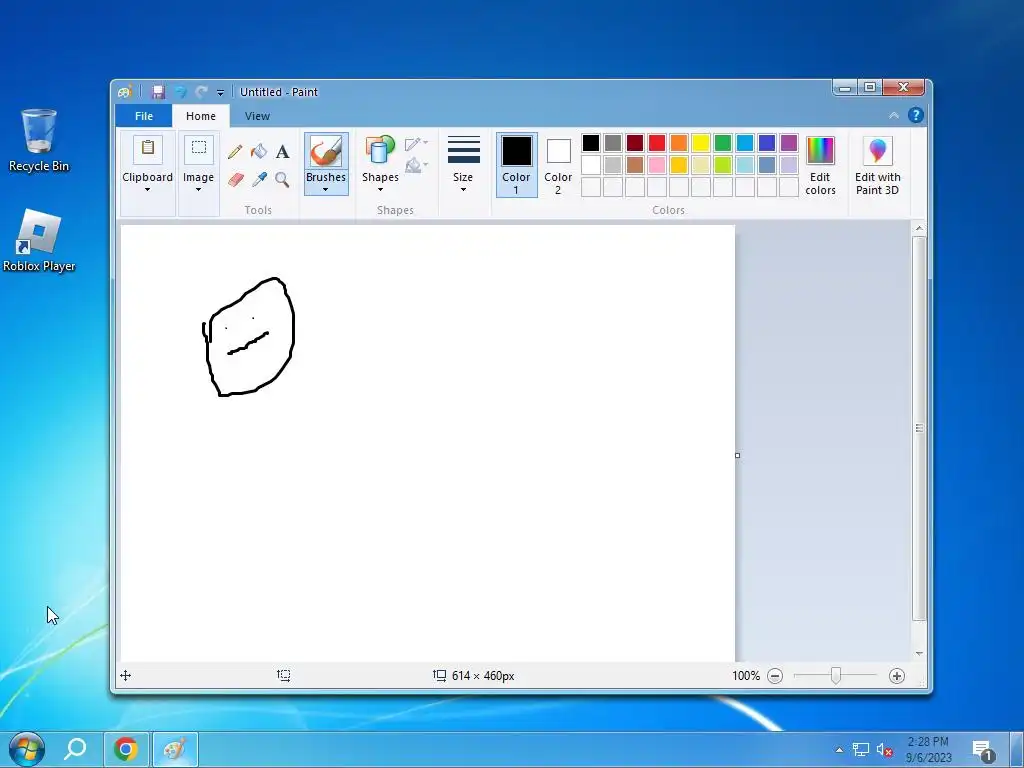This screenshot has width=1024, height=768.
Task: Open the Shapes gallery icon
Action: [380, 150]
